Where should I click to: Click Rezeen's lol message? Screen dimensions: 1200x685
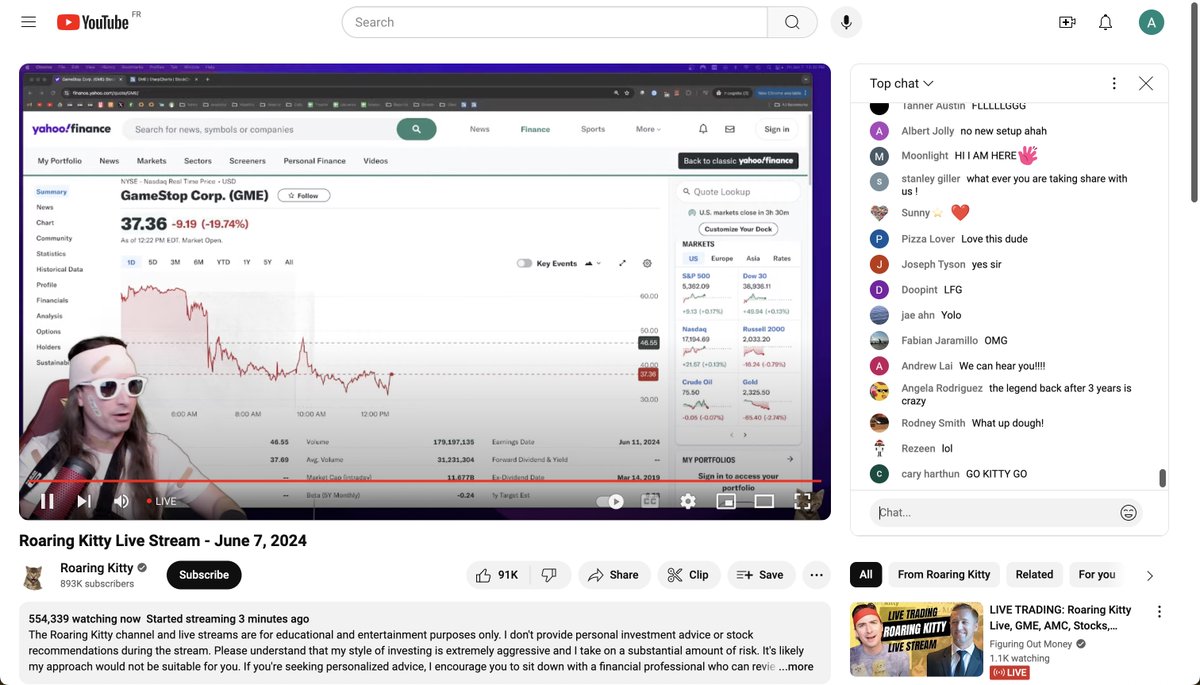point(947,449)
